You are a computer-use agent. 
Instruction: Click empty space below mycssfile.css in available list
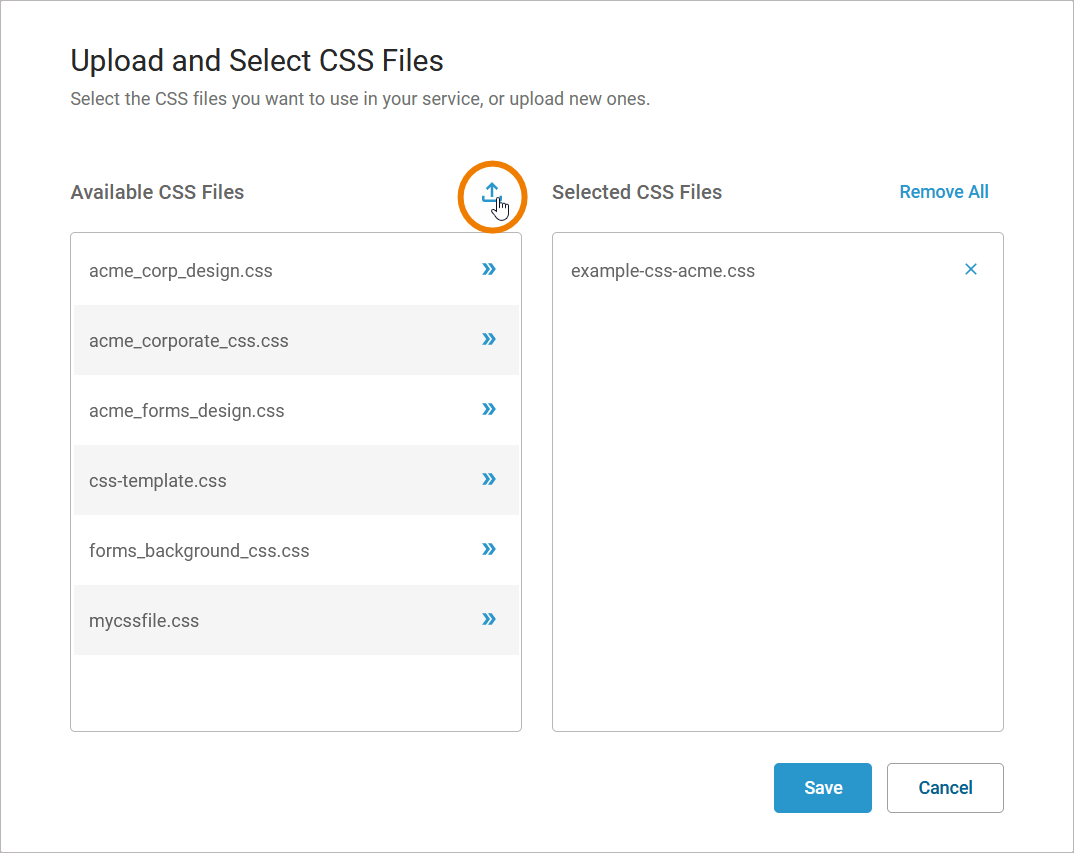pos(296,692)
